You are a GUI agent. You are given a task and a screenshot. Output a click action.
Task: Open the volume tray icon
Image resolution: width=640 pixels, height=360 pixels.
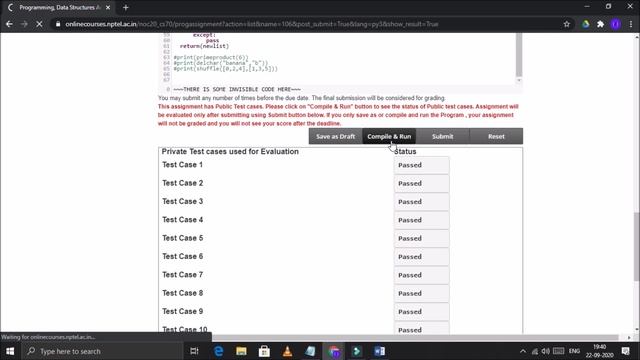pyautogui.click(x=546, y=351)
